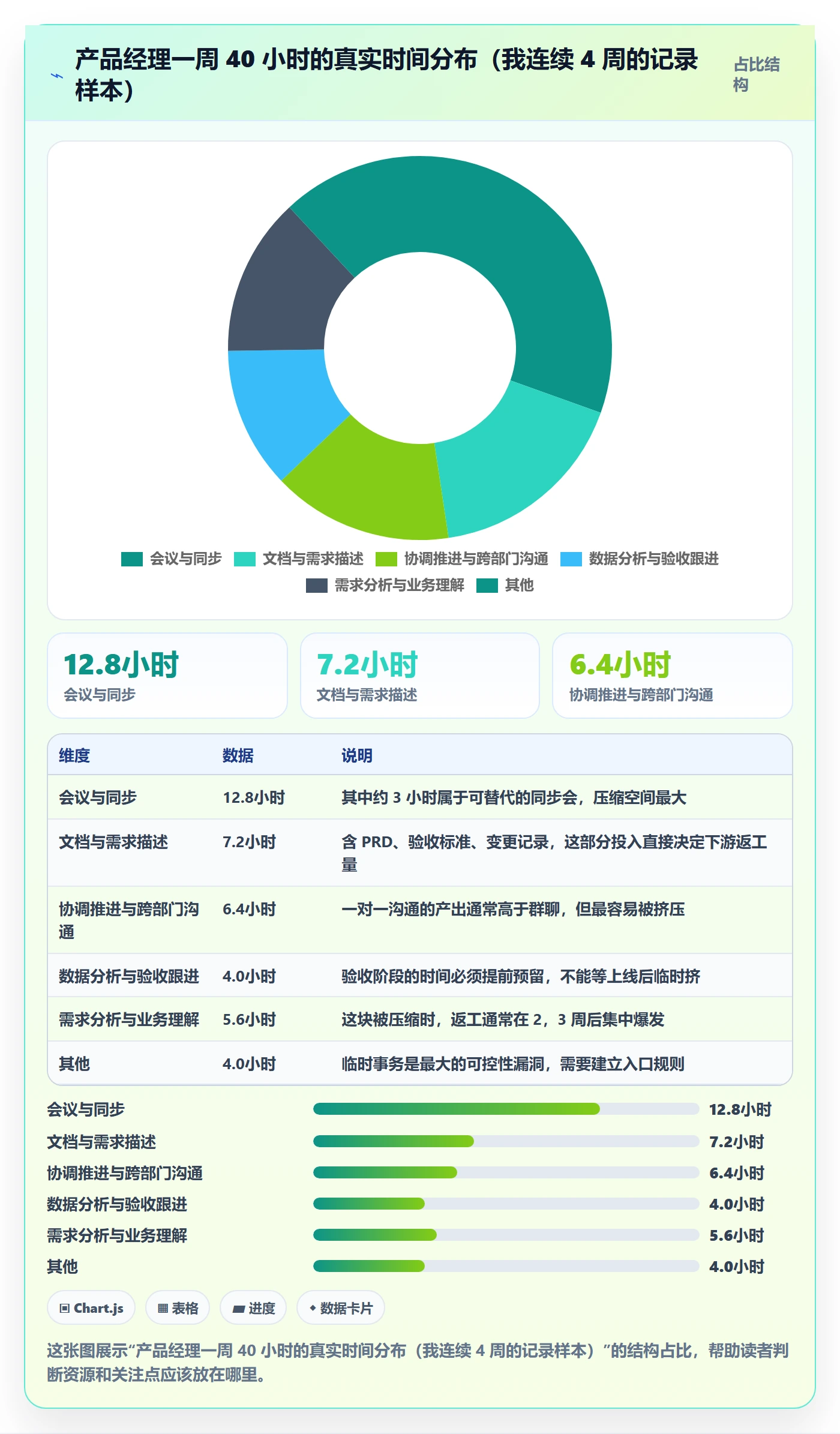The height and width of the screenshot is (1434, 840).
Task: Click the description starting 临时事务是最大的可控性漏洞
Action: point(513,1064)
